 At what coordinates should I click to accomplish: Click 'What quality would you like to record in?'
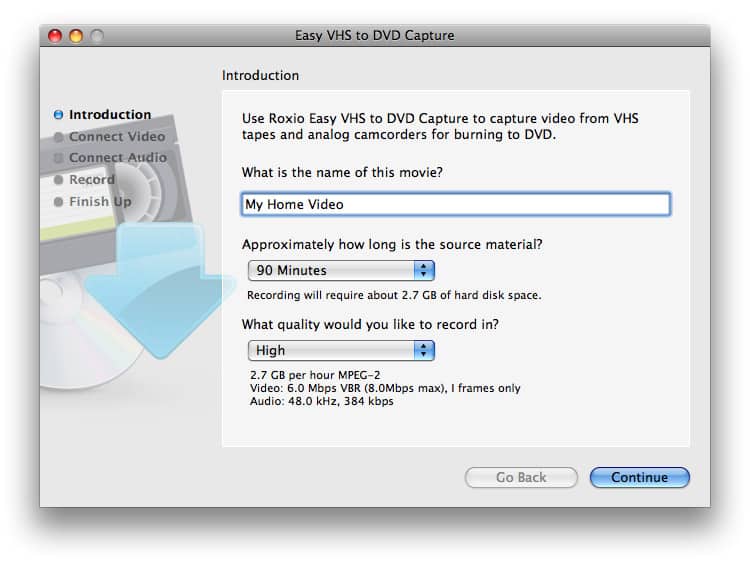click(x=370, y=324)
